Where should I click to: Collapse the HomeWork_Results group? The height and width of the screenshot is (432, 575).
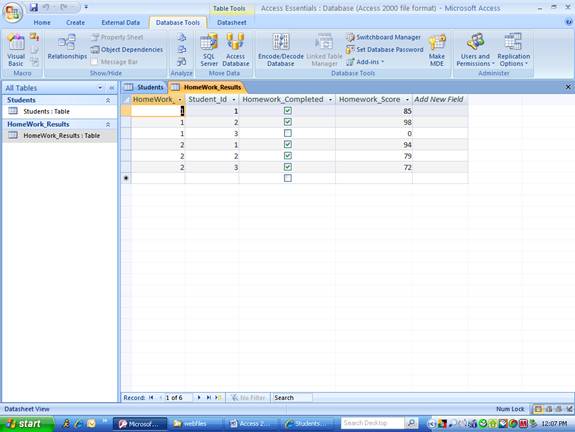click(108, 124)
